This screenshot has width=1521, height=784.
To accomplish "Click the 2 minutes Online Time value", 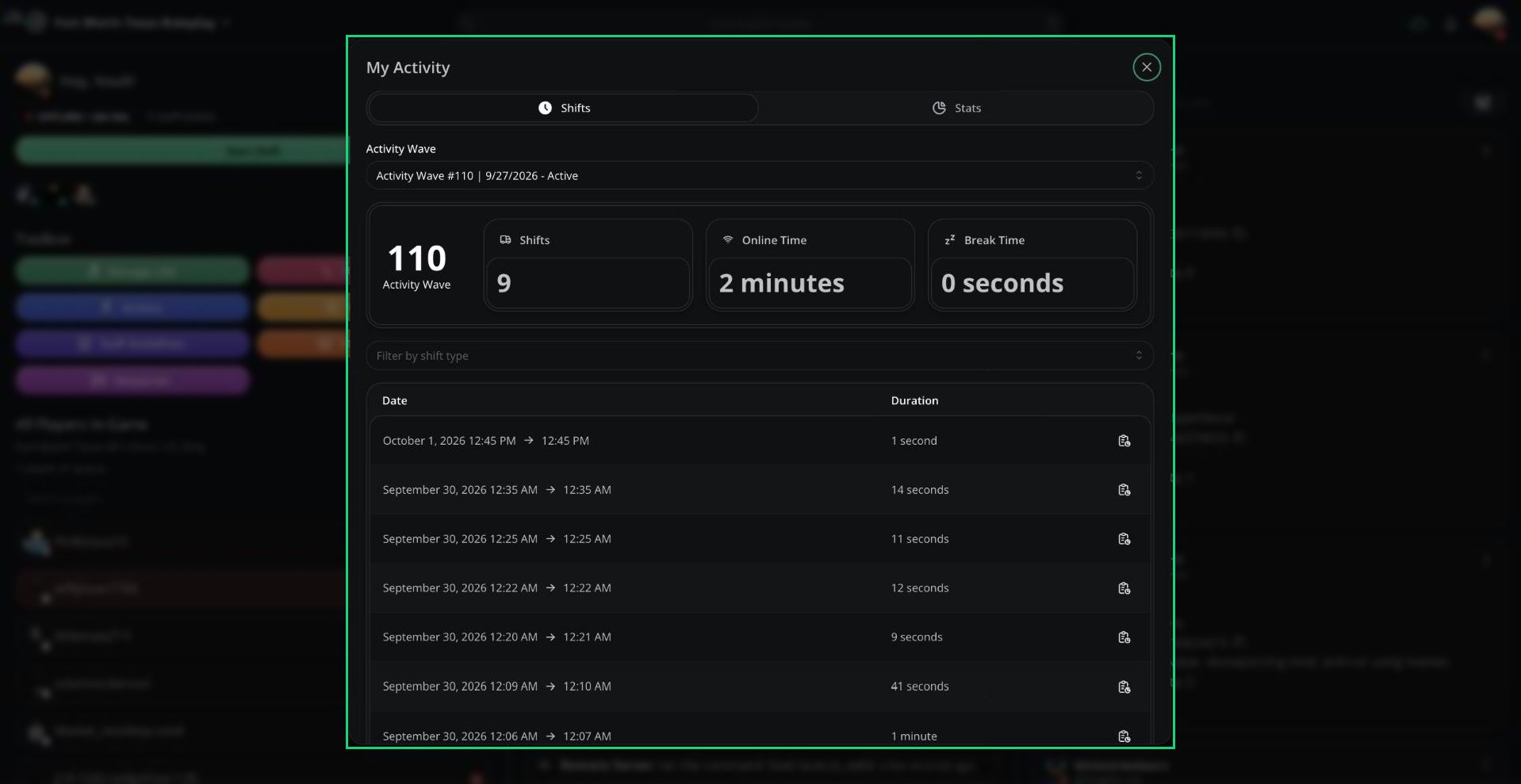I will [781, 283].
